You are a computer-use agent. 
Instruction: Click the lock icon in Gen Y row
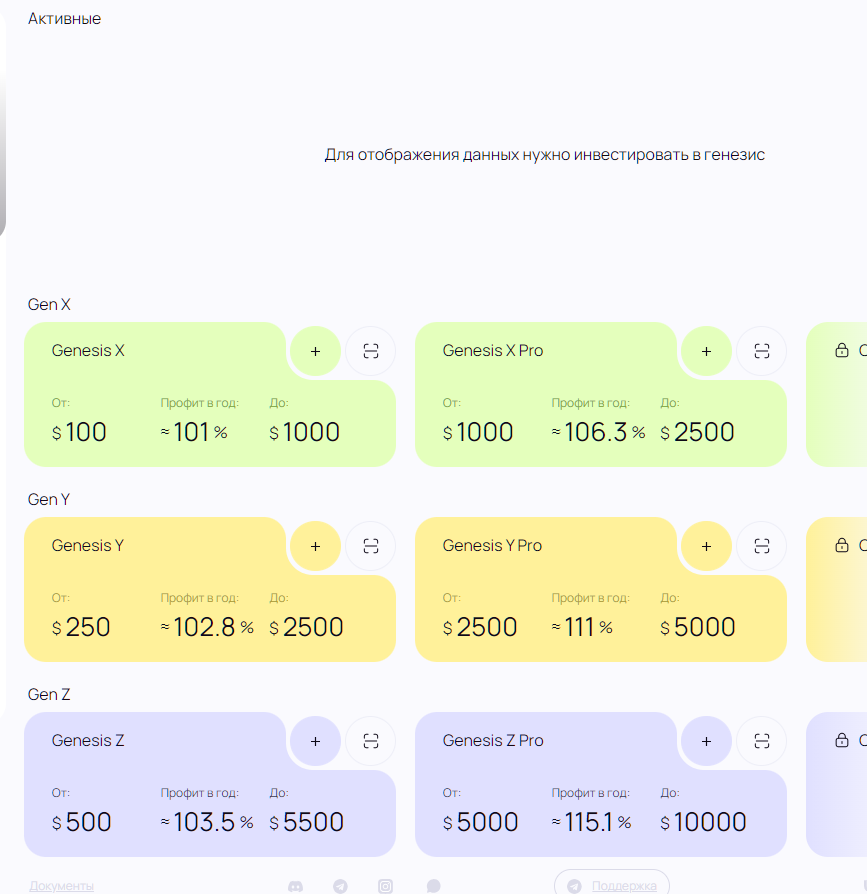point(841,546)
